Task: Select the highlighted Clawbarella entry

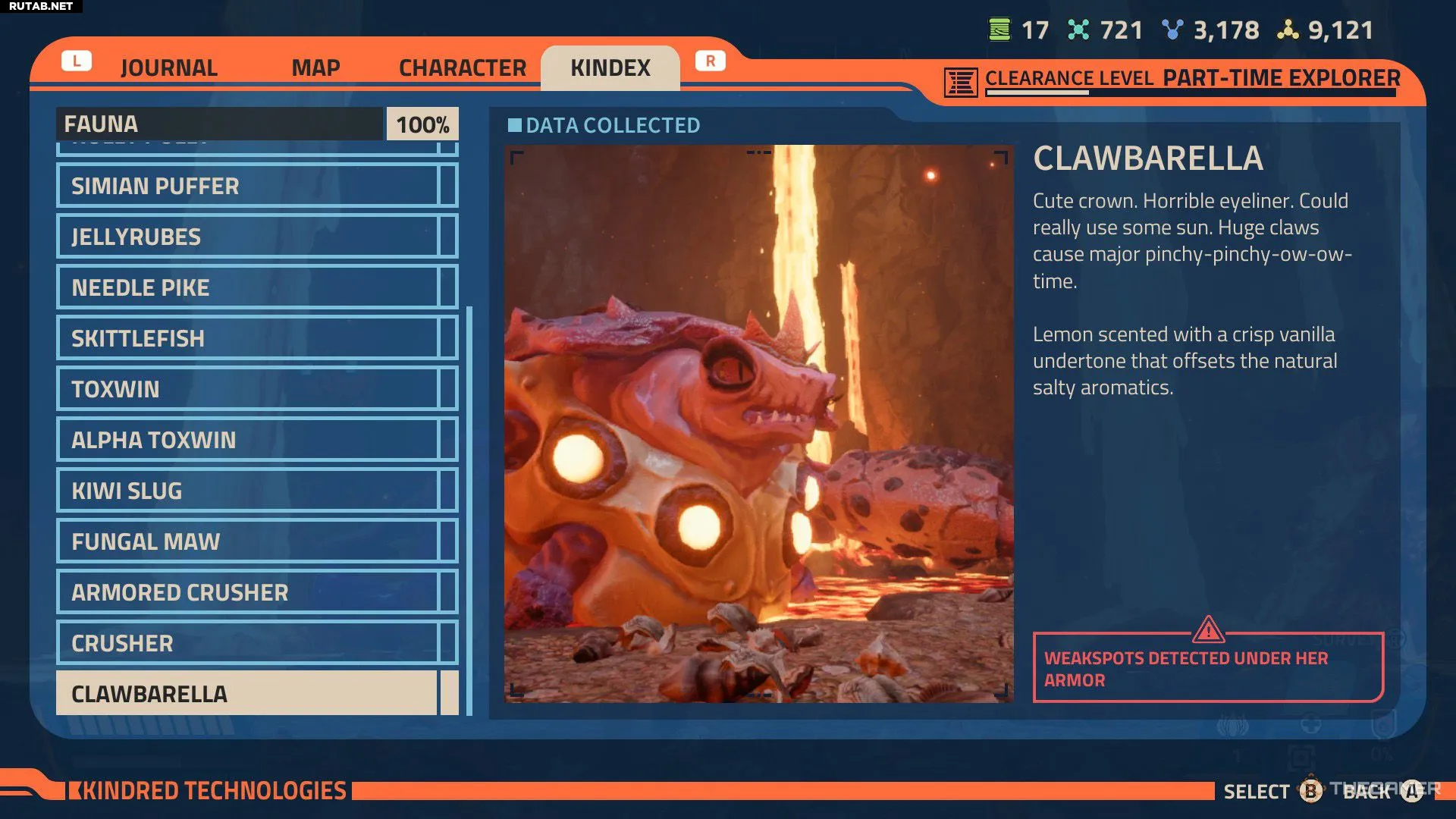Action: click(x=257, y=693)
